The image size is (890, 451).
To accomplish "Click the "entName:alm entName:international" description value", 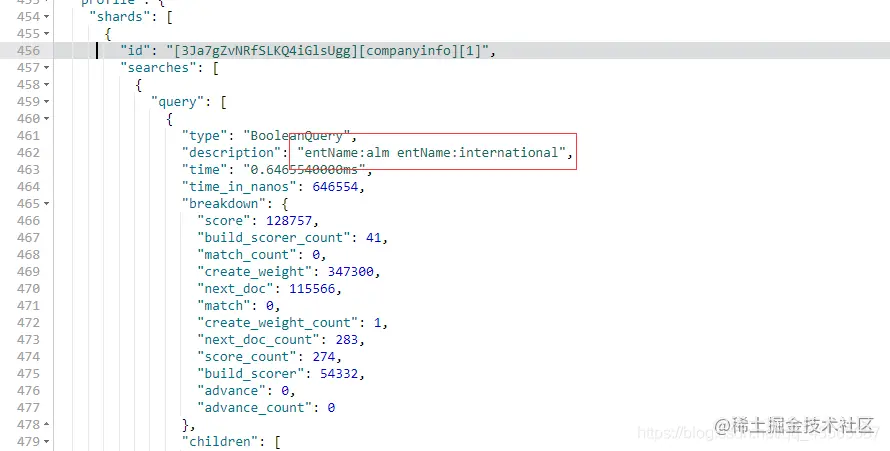I will click(431, 153).
